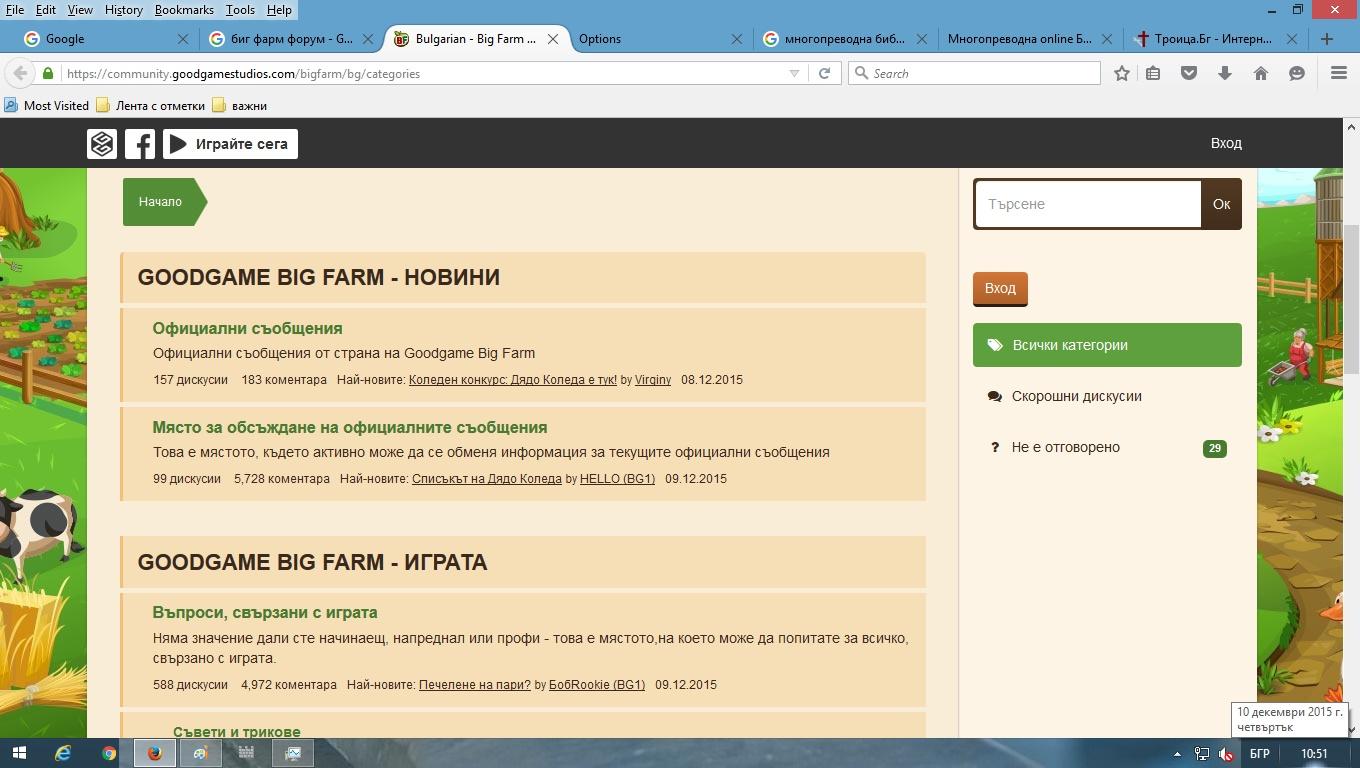Open Лента с отметки bookmark folder
The height and width of the screenshot is (768, 1360).
(150, 105)
